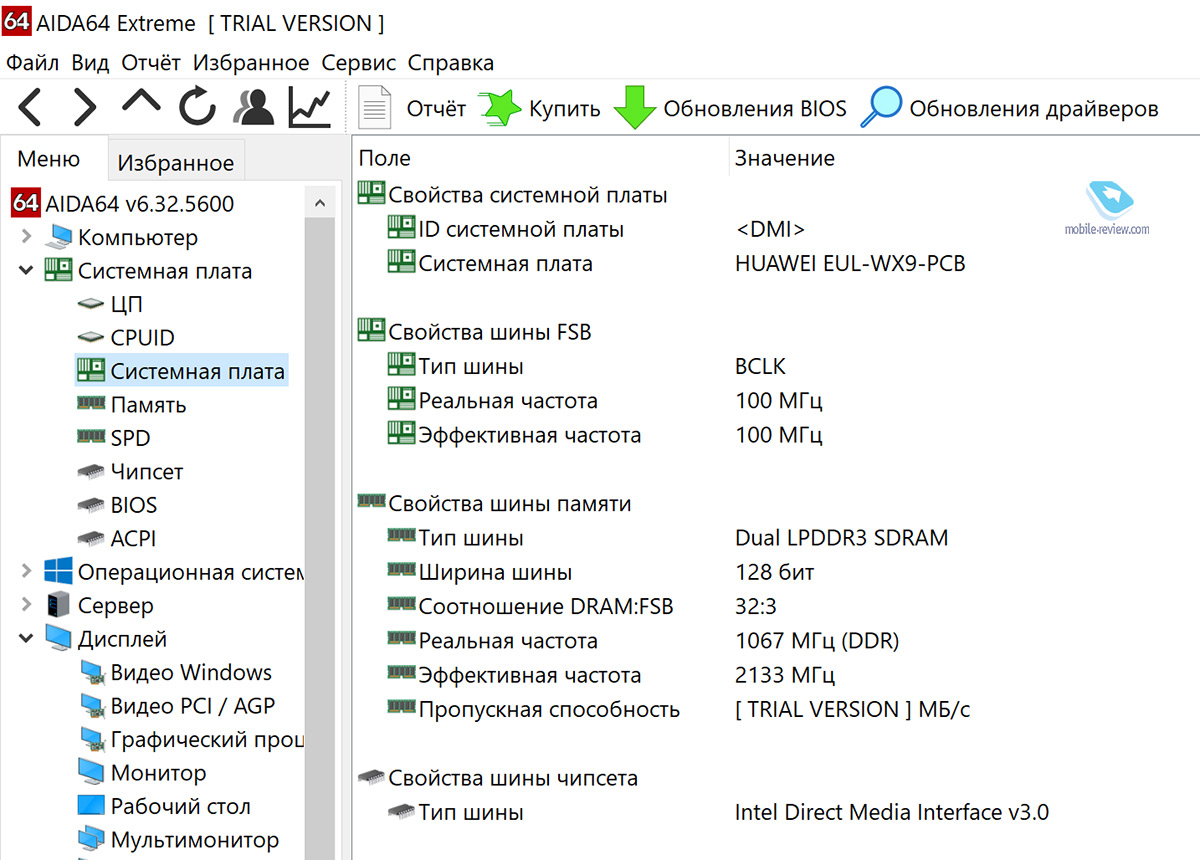
Task: Expand the Компьютер tree node
Action: coord(26,237)
